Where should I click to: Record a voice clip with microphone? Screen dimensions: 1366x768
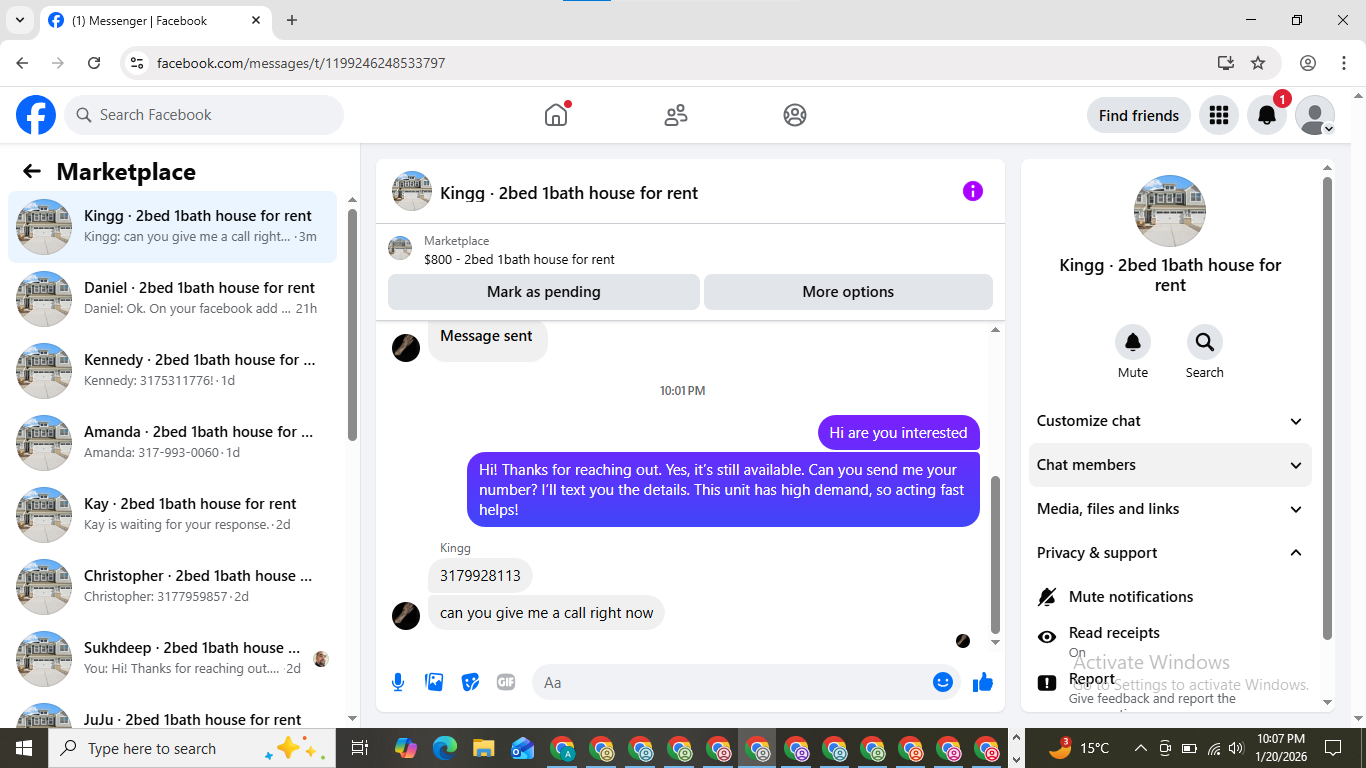(398, 682)
